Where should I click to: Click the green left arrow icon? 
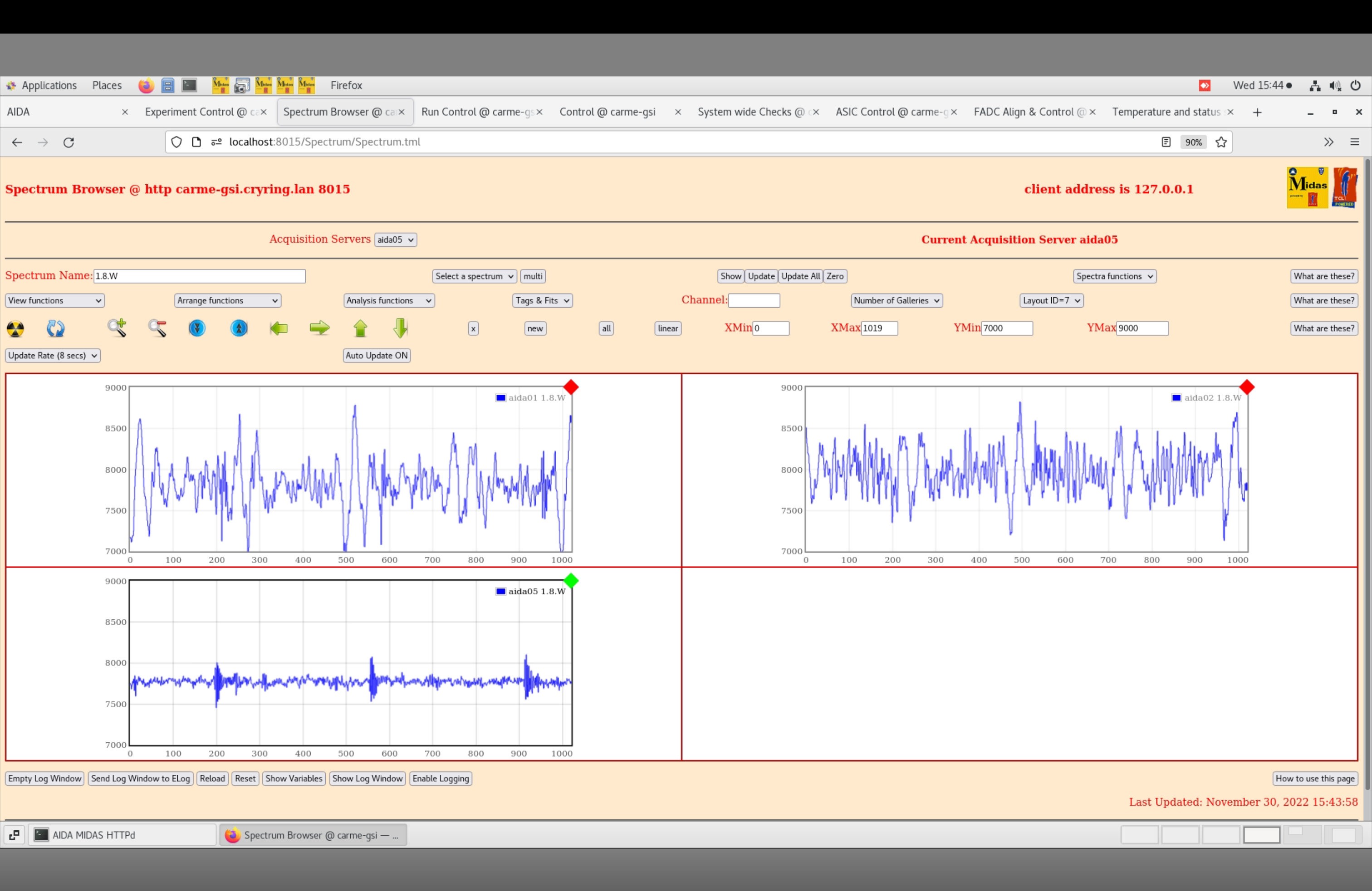(279, 328)
